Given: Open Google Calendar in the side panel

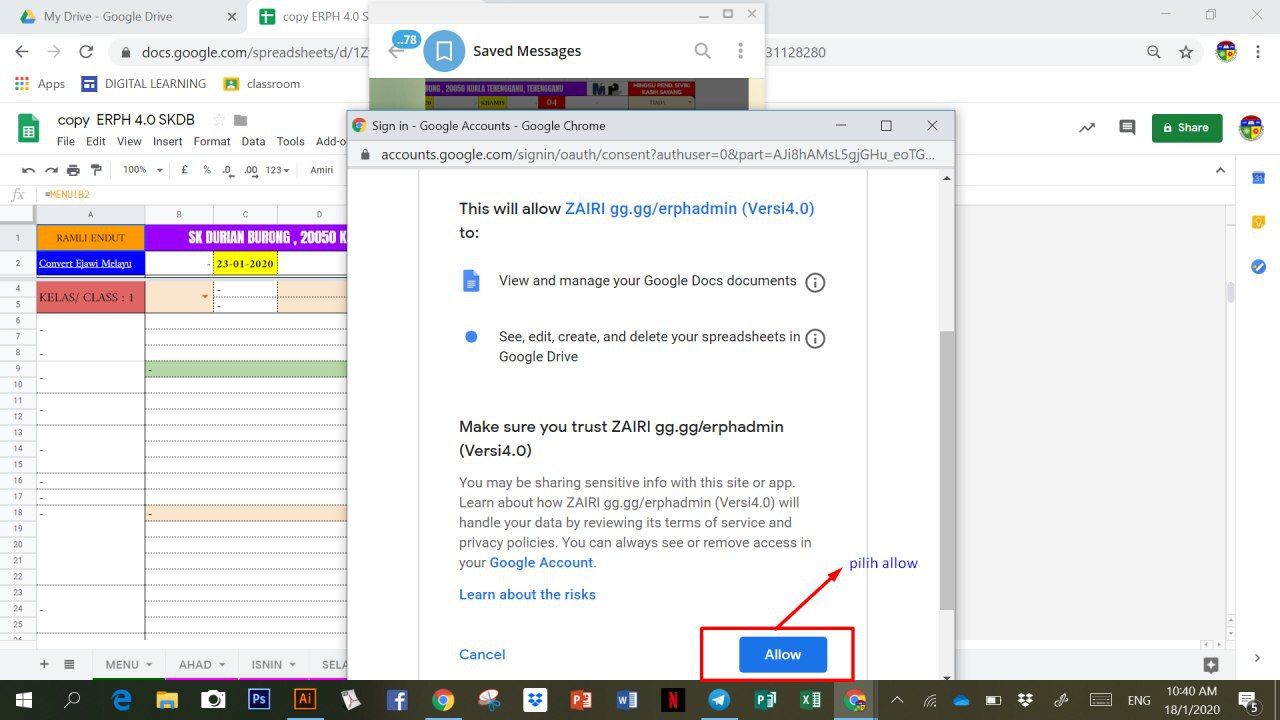Looking at the screenshot, I should click(x=1259, y=178).
